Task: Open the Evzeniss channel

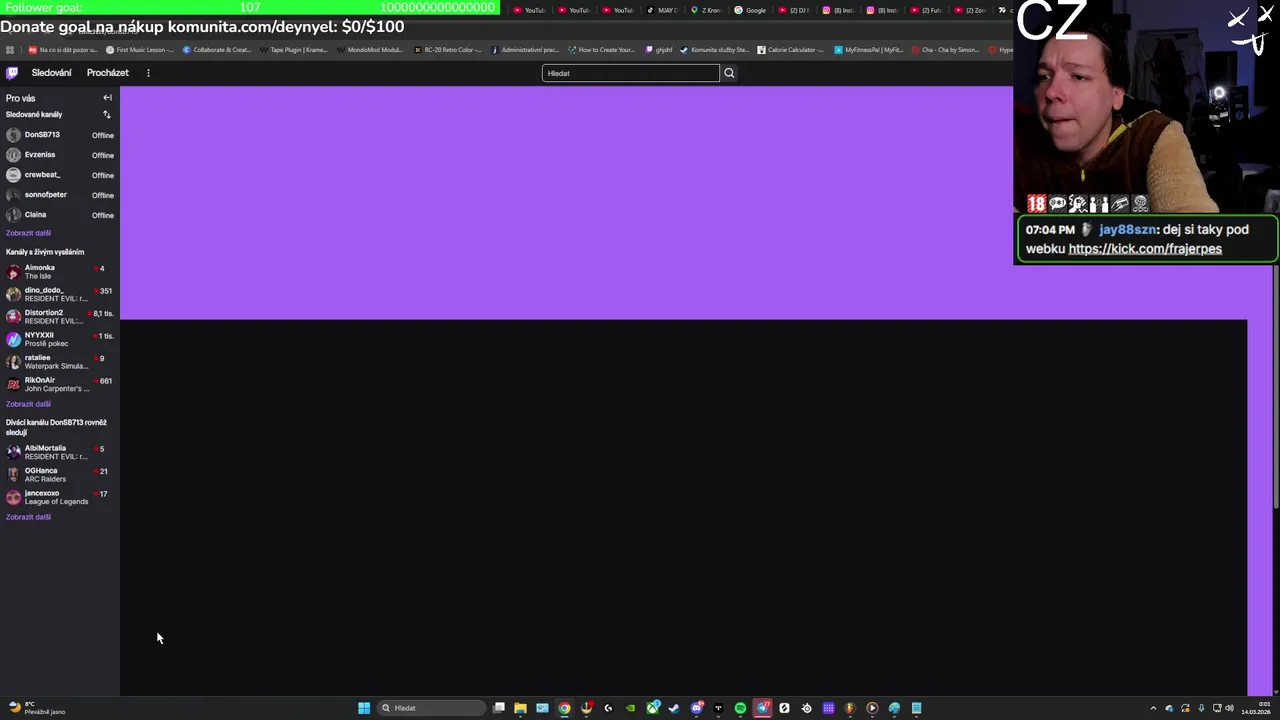Action: pyautogui.click(x=60, y=155)
